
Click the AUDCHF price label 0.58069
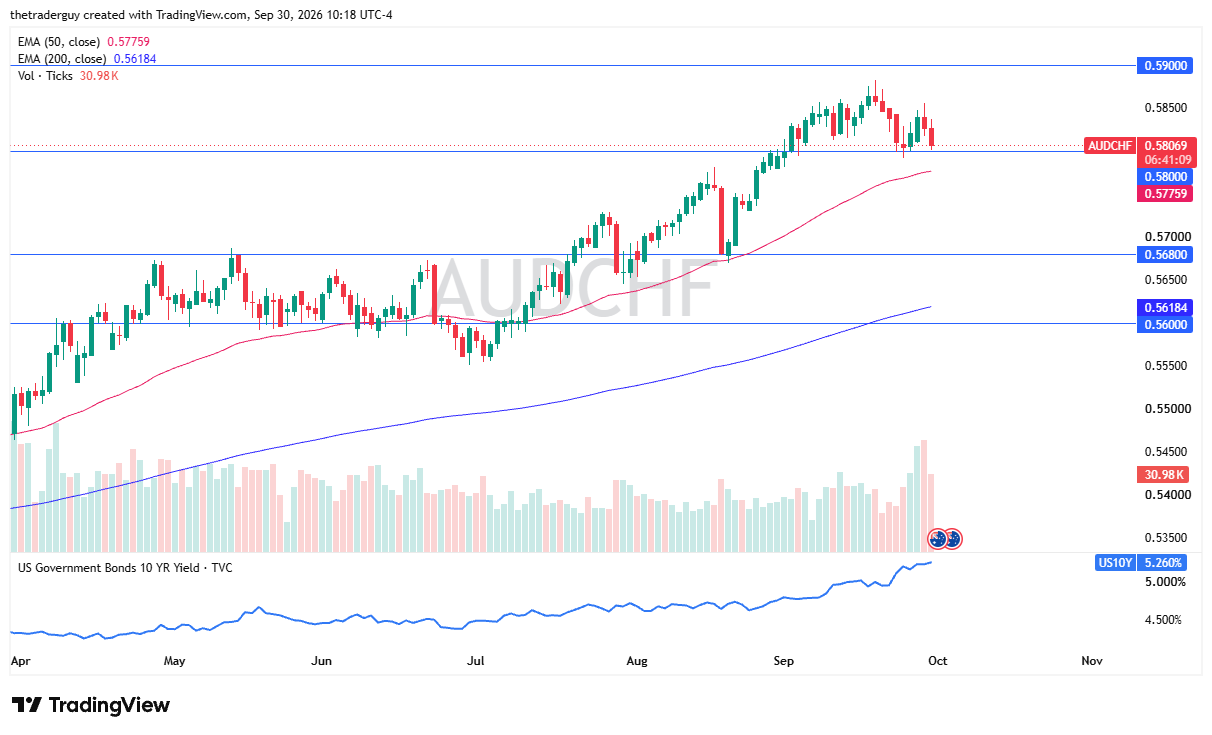click(x=1166, y=146)
